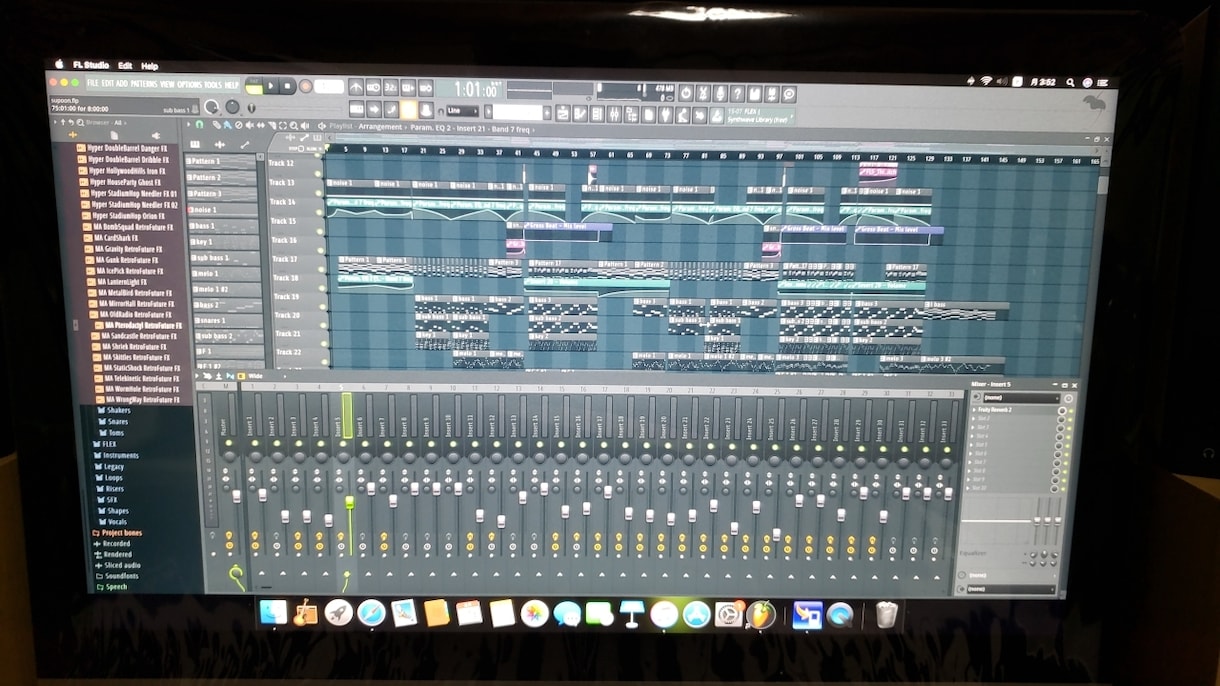Click the question mark help icon
Image resolution: width=1220 pixels, height=686 pixels.
click(737, 93)
